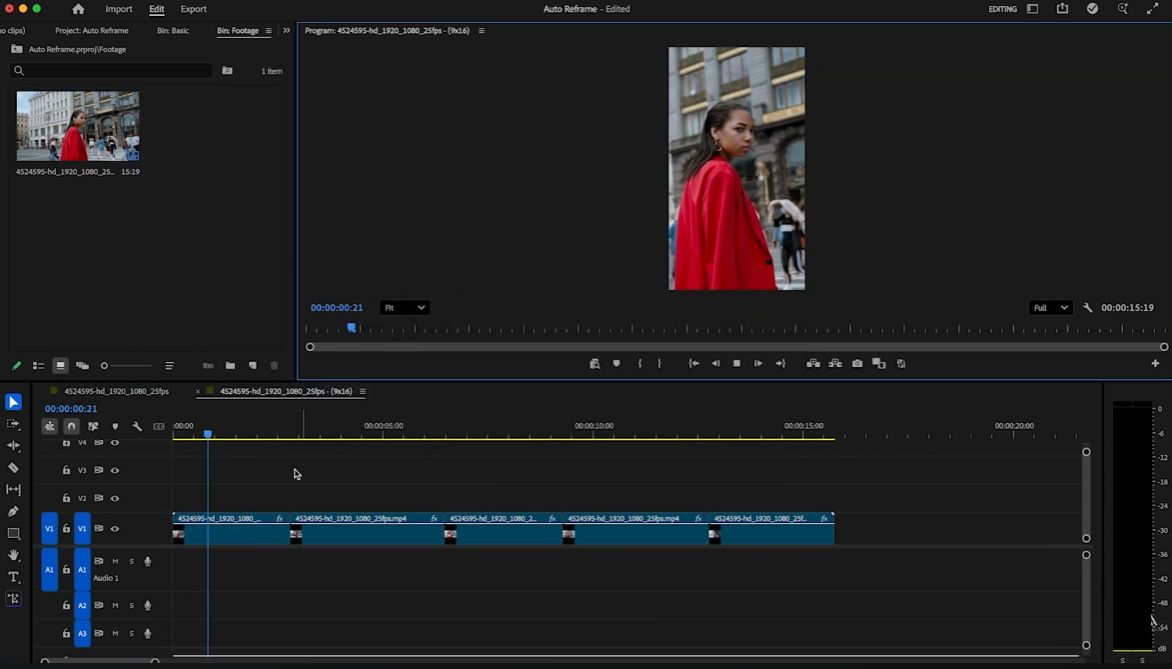Go to In point
This screenshot has height=669, width=1172.
(x=694, y=363)
